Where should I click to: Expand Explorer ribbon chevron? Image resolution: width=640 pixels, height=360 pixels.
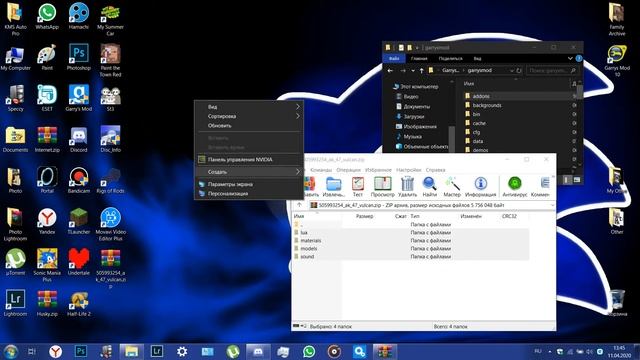tap(570, 59)
